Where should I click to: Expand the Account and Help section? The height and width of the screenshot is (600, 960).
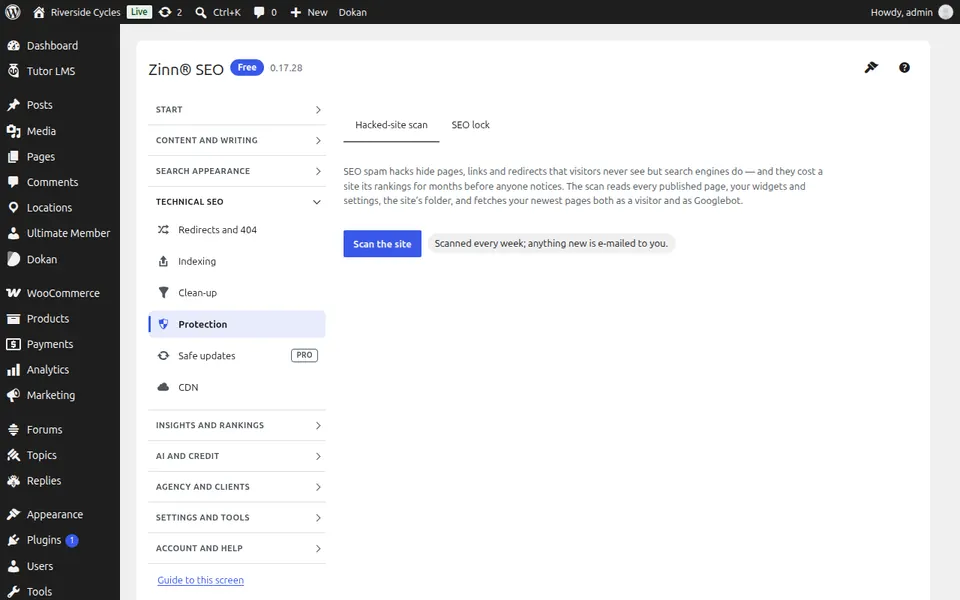[237, 548]
